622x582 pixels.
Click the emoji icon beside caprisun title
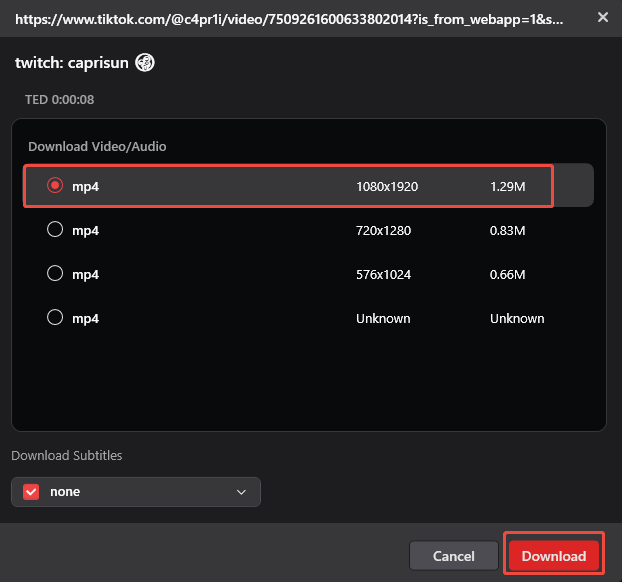(145, 63)
